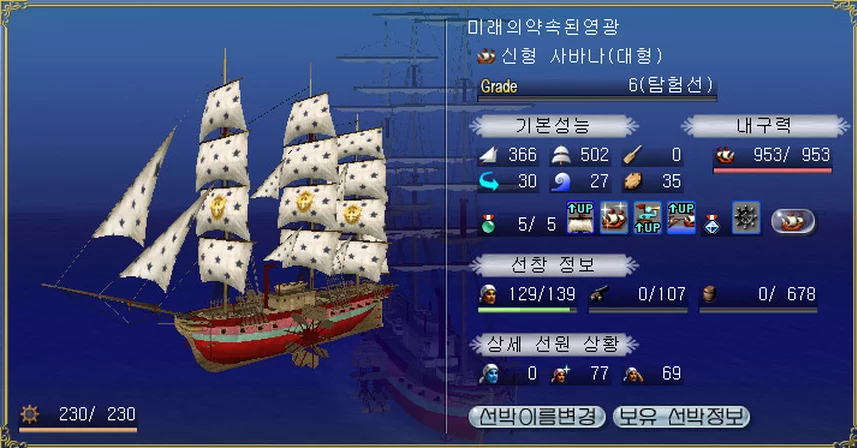Click the 선박이름변경 button
857x448 pixels.
[x=537, y=417]
